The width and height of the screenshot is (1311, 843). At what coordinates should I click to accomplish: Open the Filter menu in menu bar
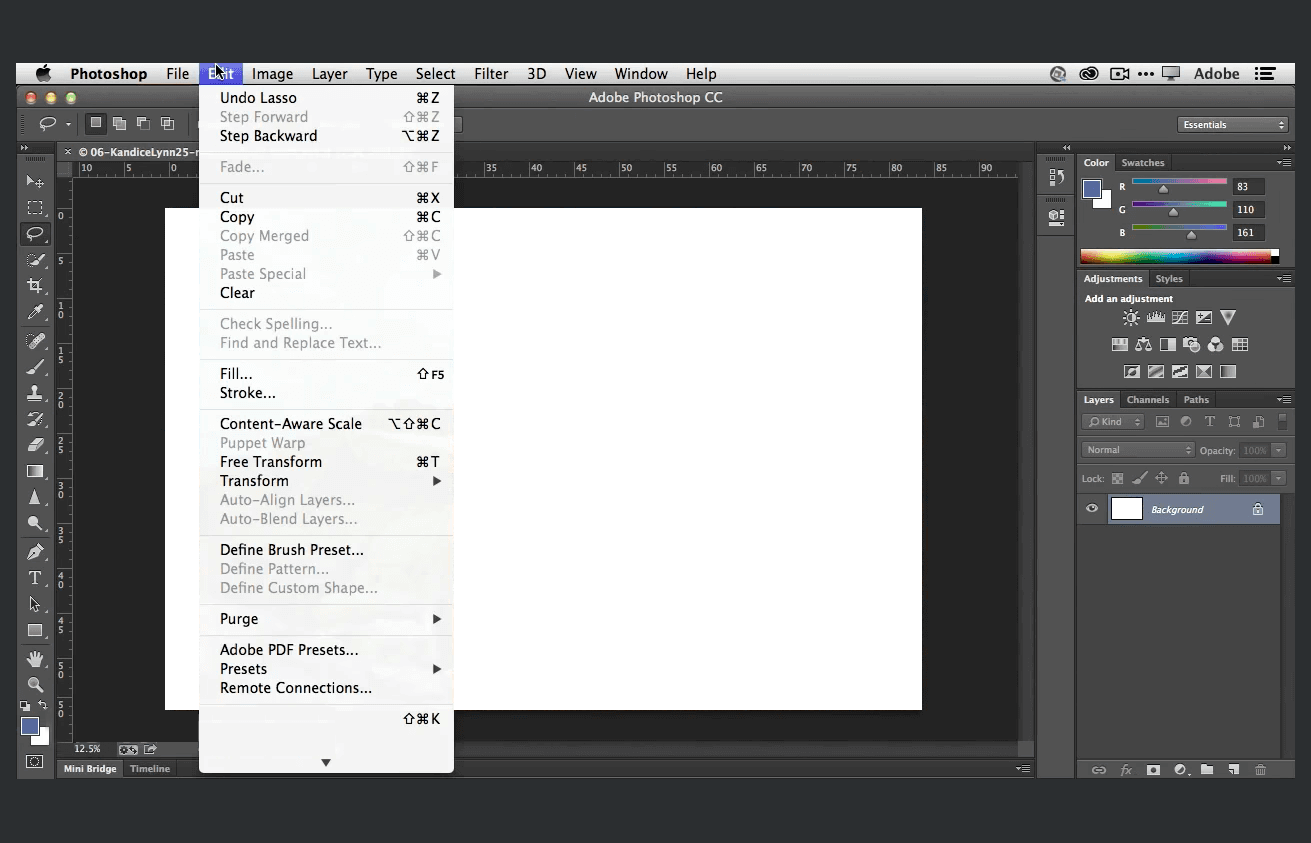pos(491,74)
